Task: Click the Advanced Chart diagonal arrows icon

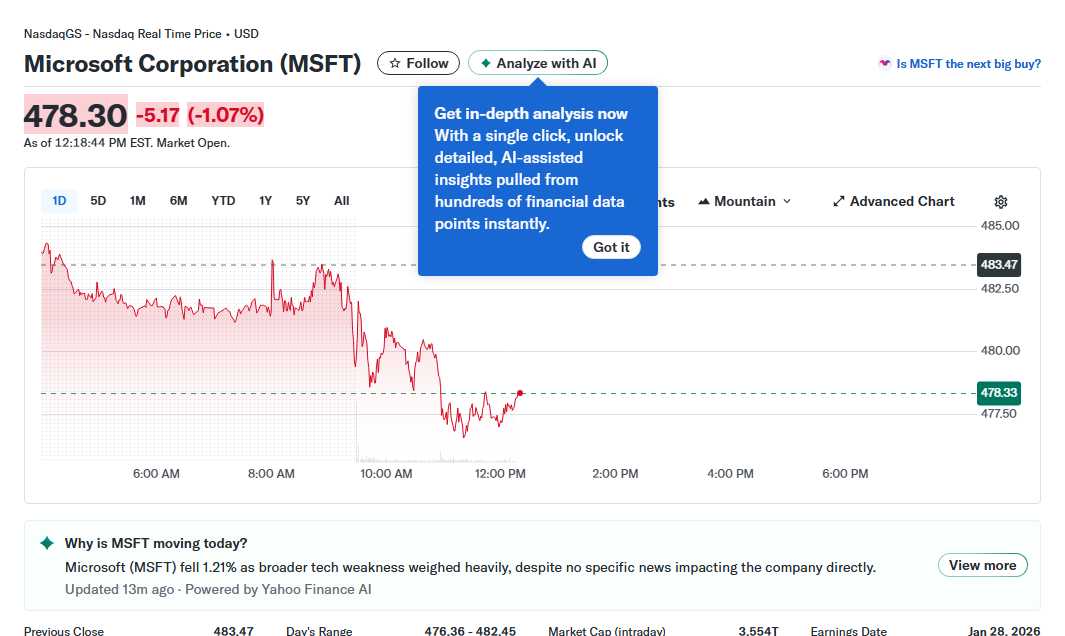Action: (837, 200)
